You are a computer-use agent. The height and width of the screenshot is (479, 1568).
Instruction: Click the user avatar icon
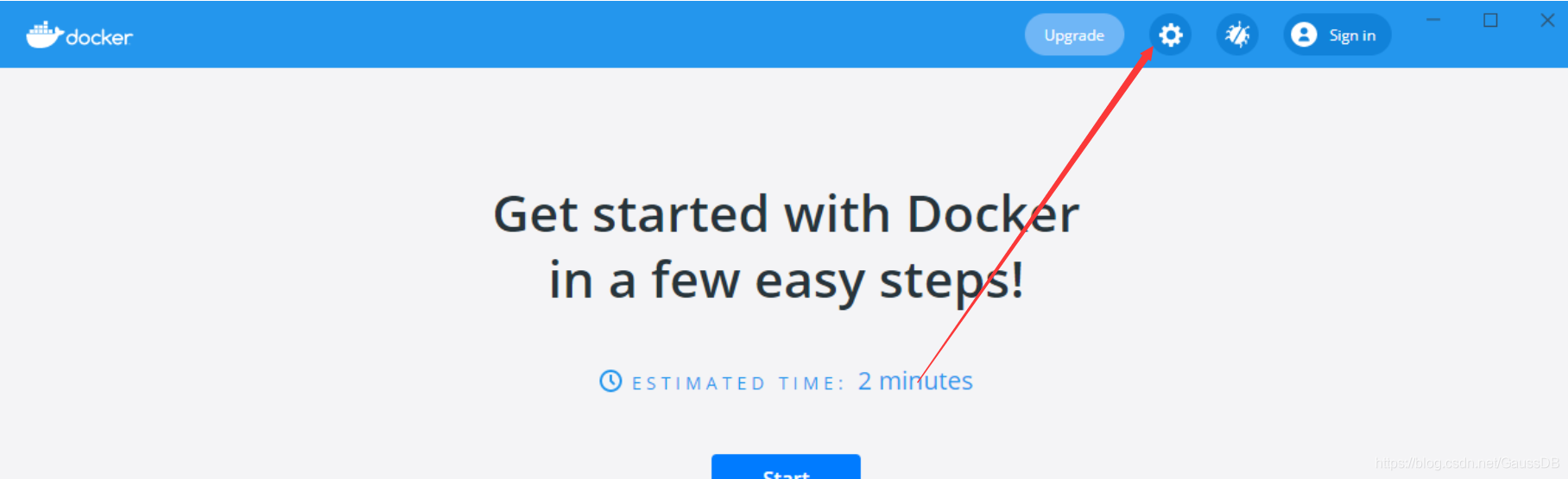pyautogui.click(x=1304, y=35)
